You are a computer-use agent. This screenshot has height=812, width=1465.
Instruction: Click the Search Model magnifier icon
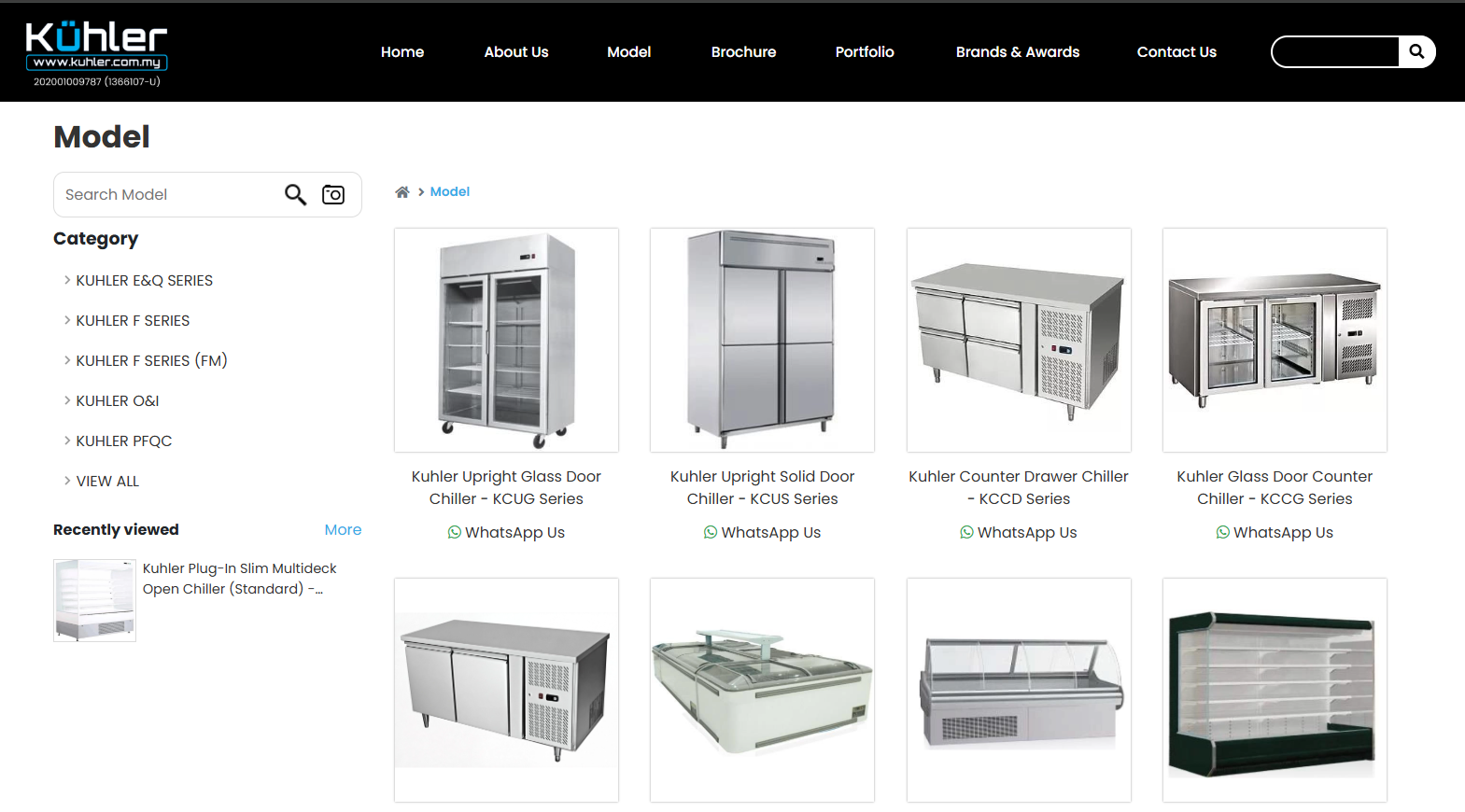tap(295, 194)
